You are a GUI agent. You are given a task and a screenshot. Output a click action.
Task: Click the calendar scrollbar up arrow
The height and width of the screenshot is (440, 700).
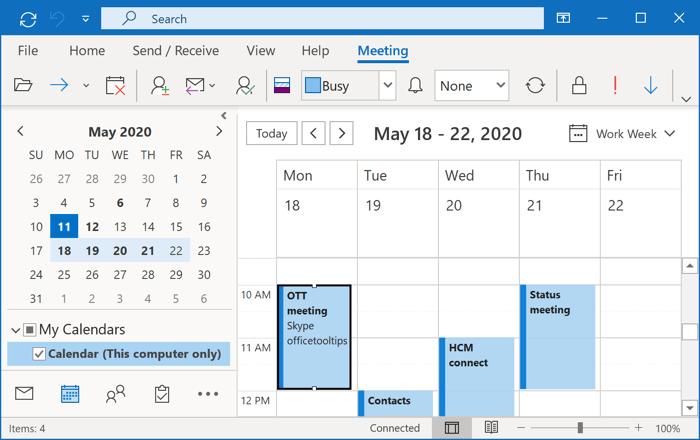690,266
